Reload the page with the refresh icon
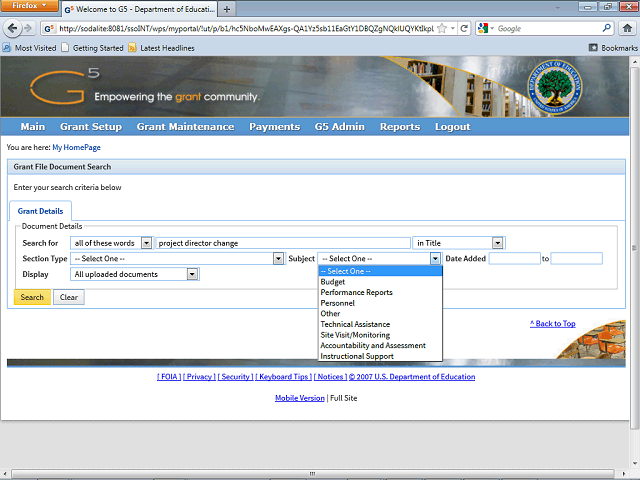The width and height of the screenshot is (640, 480). (464, 28)
